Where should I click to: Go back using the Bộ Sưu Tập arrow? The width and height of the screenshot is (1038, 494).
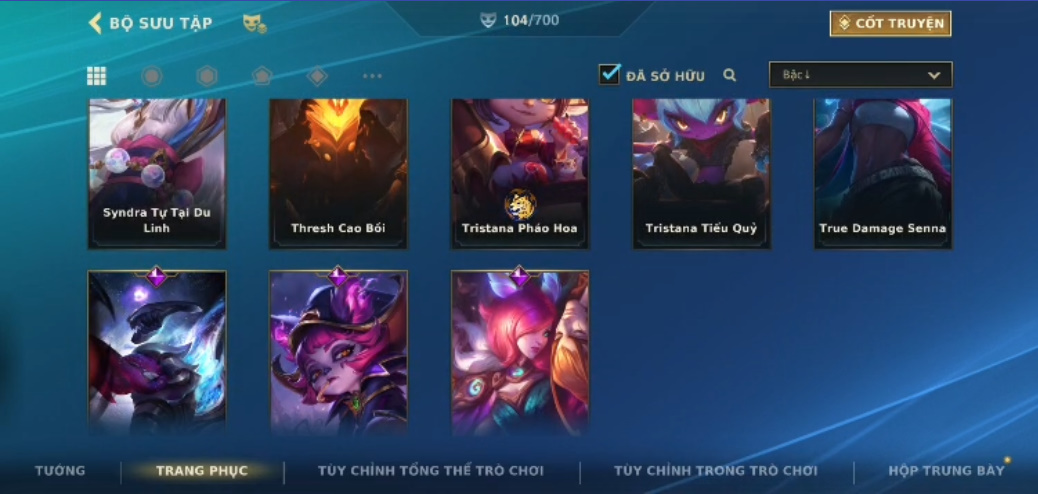[95, 23]
